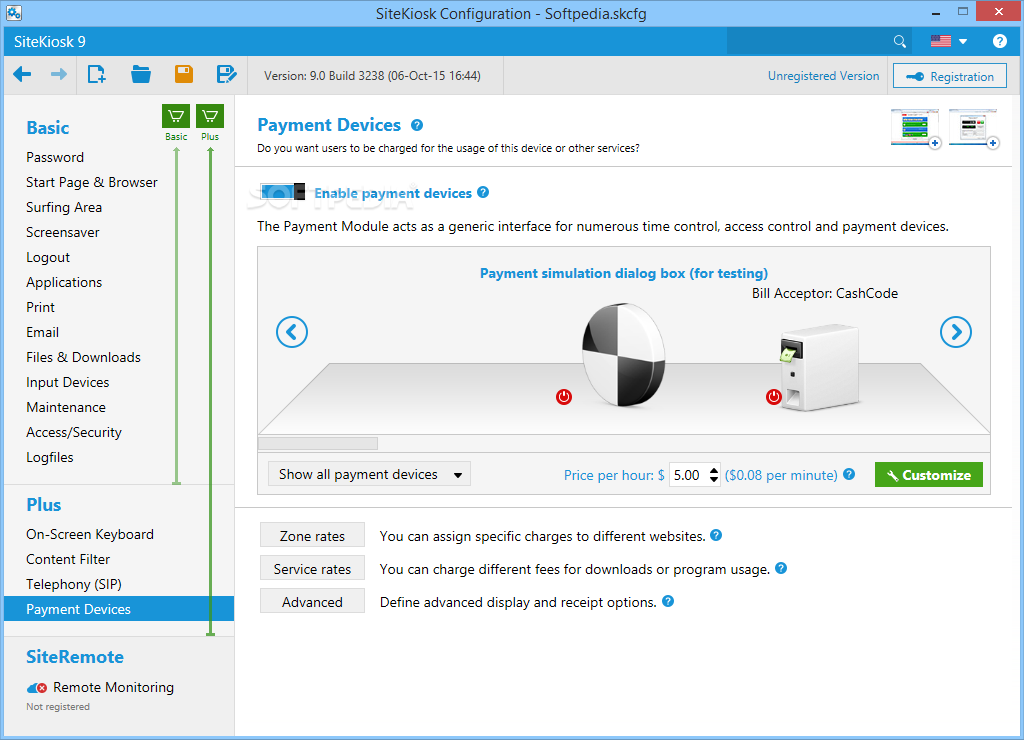Screen dimensions: 1024x740
Task: Open the second preview screenshot thumbnail
Action: point(973,128)
